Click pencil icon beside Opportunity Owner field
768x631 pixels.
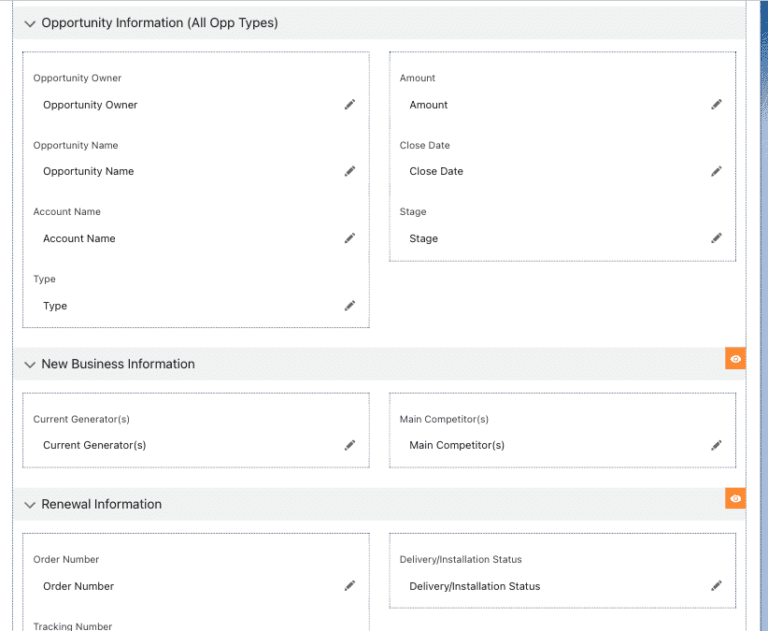(350, 104)
